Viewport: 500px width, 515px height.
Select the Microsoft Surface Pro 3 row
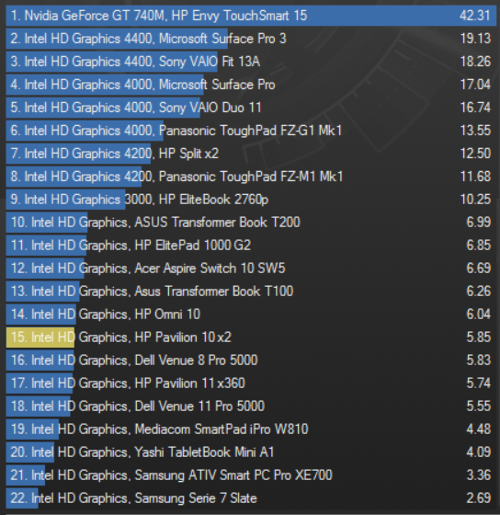(x=251, y=38)
